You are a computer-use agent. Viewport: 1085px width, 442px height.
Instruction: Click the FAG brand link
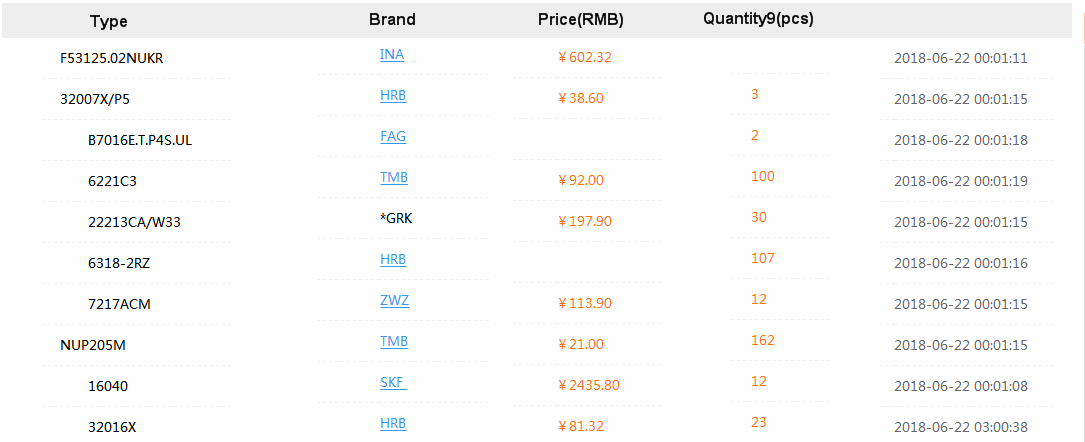[x=393, y=137]
